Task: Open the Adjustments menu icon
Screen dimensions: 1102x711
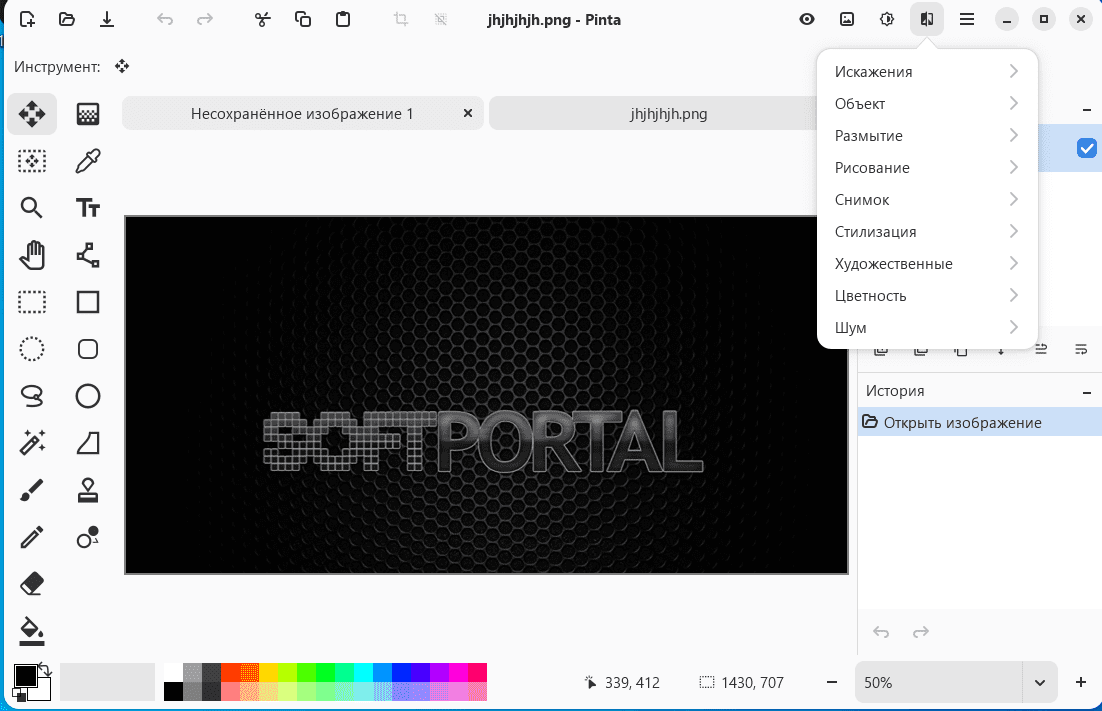Action: point(887,20)
